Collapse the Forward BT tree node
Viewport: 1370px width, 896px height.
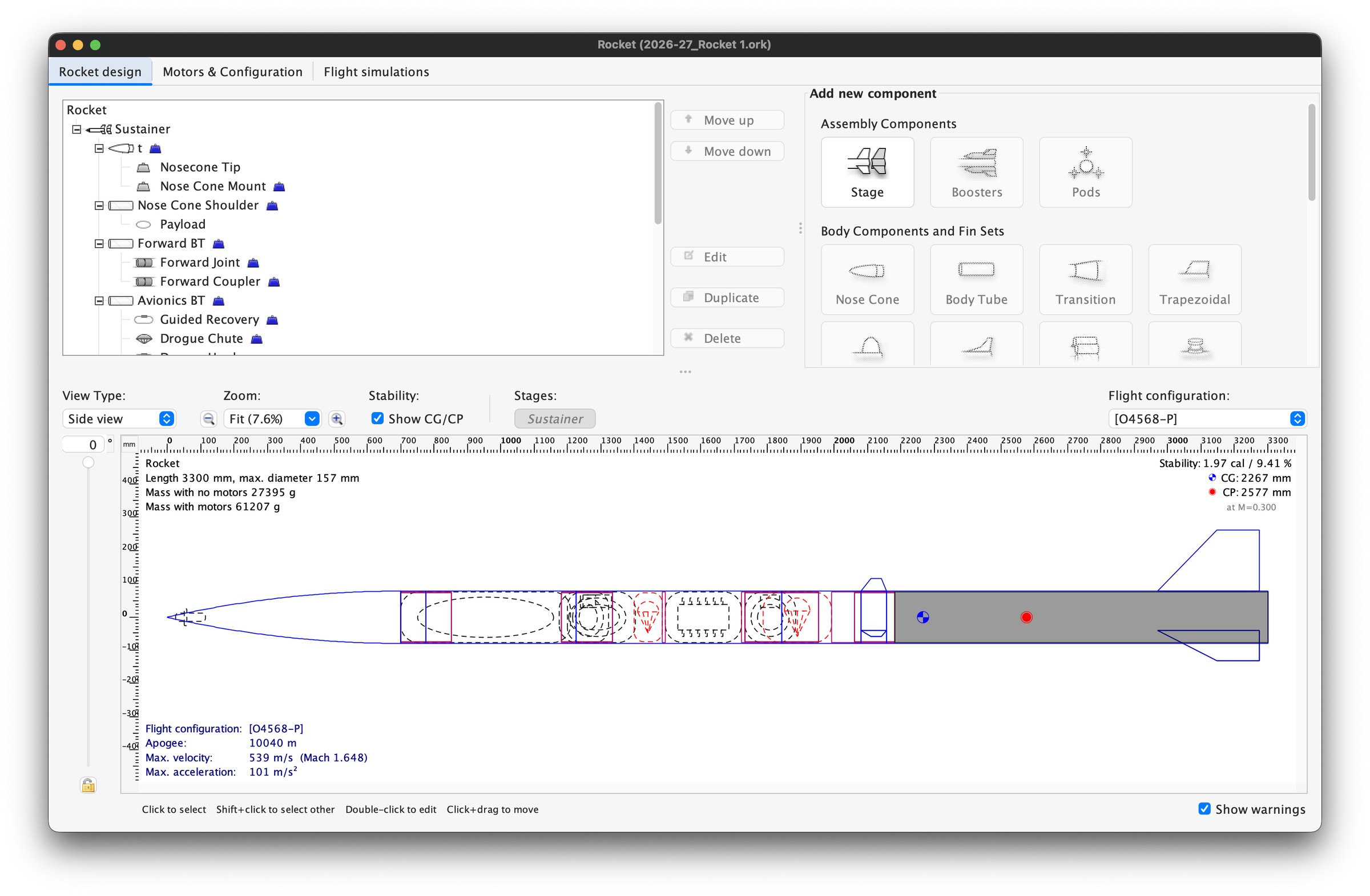99,244
